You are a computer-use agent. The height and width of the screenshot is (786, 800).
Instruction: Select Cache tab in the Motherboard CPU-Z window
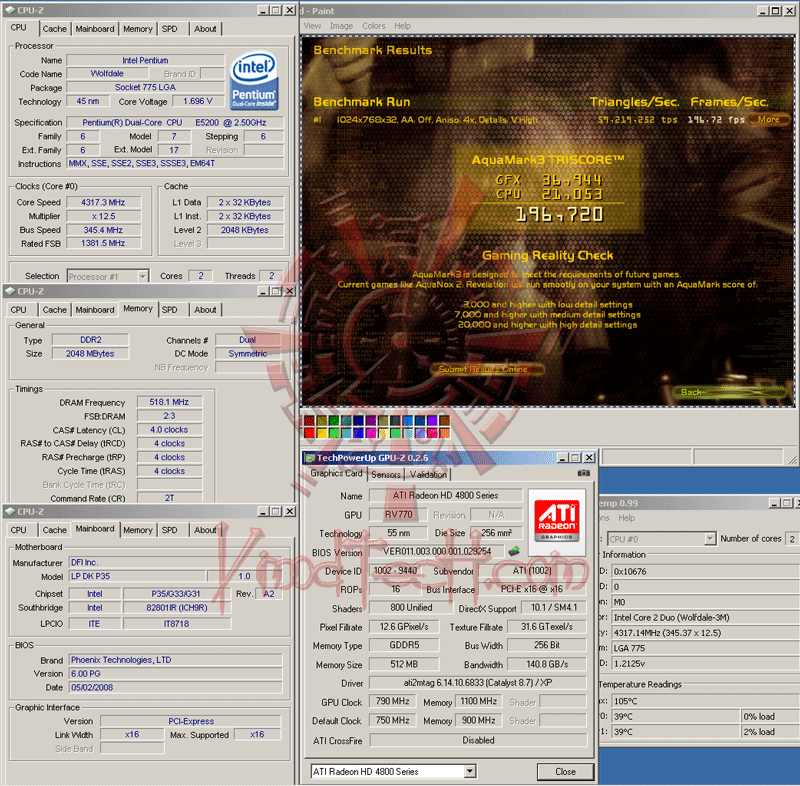pyautogui.click(x=55, y=530)
